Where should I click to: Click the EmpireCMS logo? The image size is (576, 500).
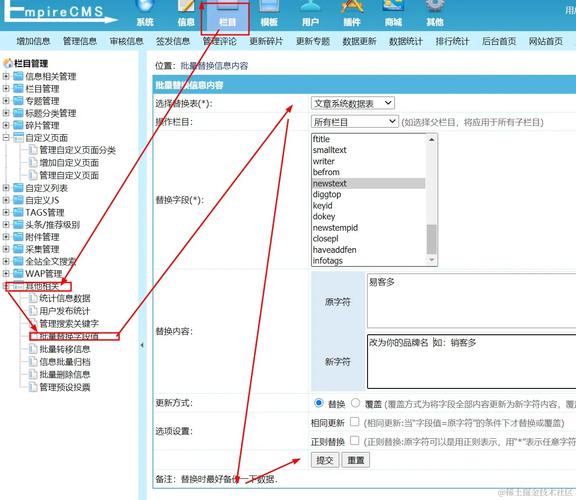pos(61,12)
